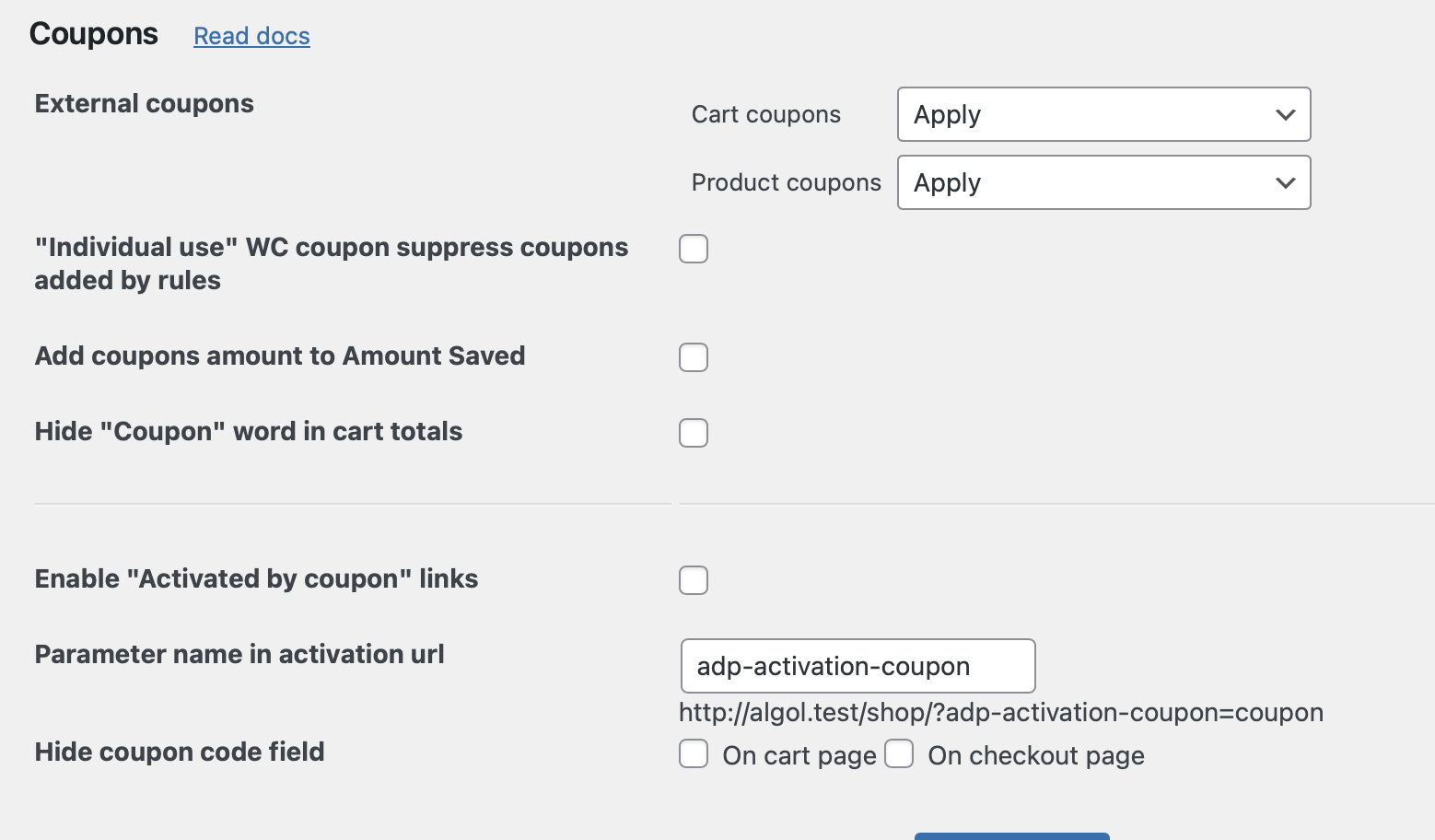Open the Product coupons dropdown

click(1103, 182)
